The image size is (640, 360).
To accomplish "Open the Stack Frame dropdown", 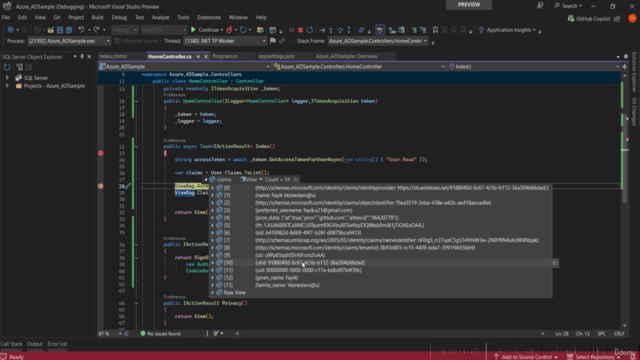I will [x=425, y=41].
